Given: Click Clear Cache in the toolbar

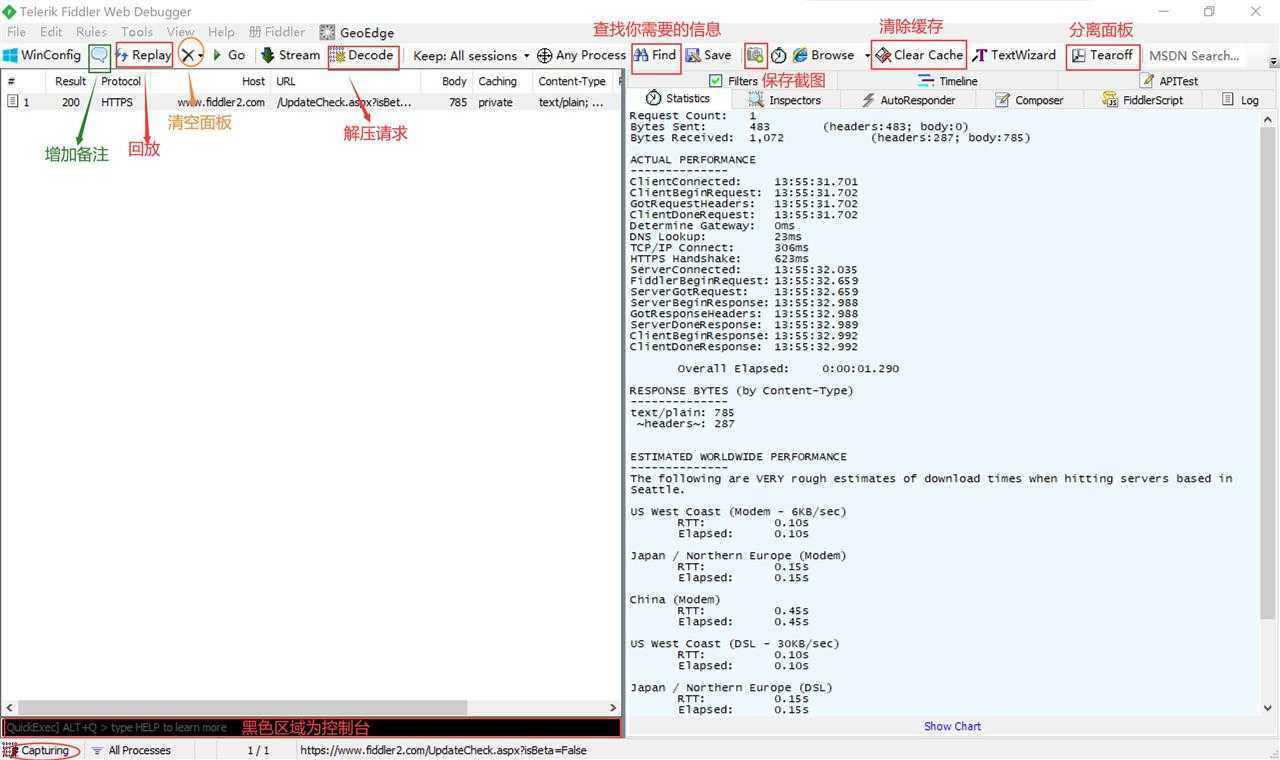Looking at the screenshot, I should [920, 55].
